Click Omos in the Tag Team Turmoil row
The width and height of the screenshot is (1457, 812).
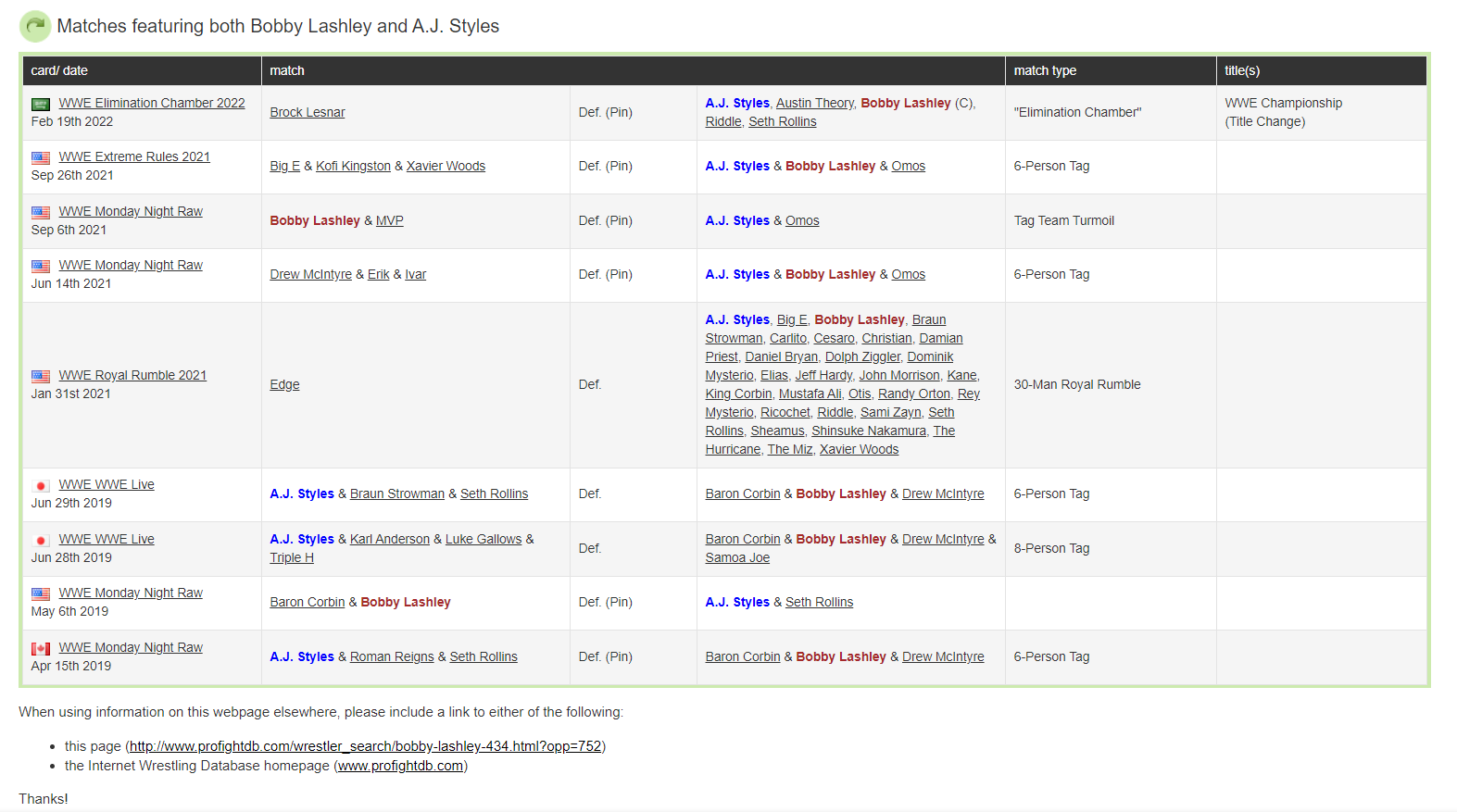tap(802, 220)
